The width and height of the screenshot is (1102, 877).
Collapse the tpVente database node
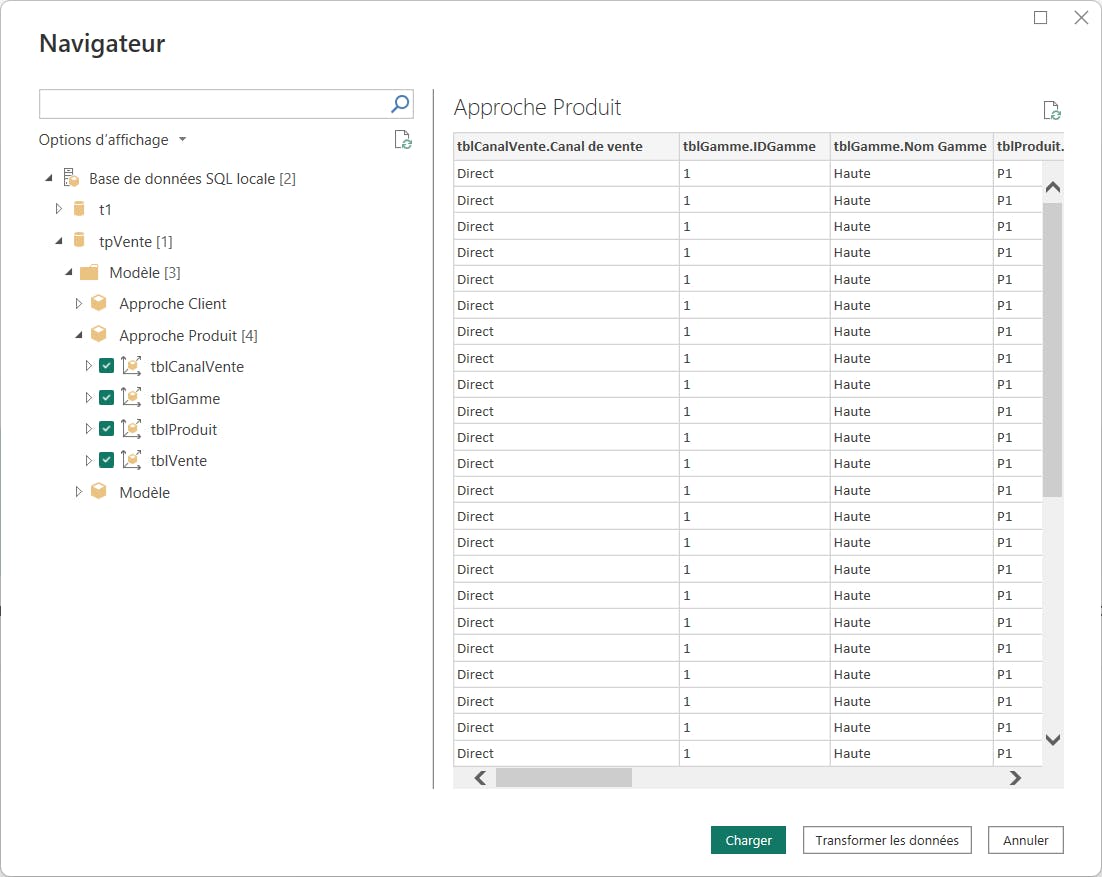coord(59,241)
